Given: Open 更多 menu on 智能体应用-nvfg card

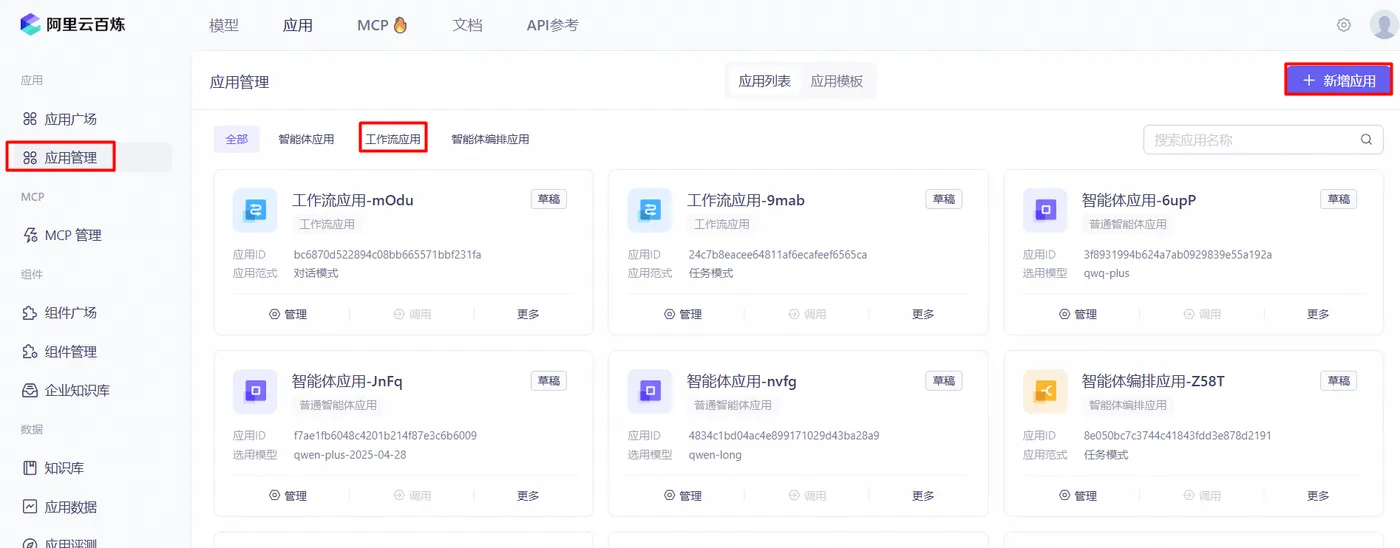Looking at the screenshot, I should 923,495.
